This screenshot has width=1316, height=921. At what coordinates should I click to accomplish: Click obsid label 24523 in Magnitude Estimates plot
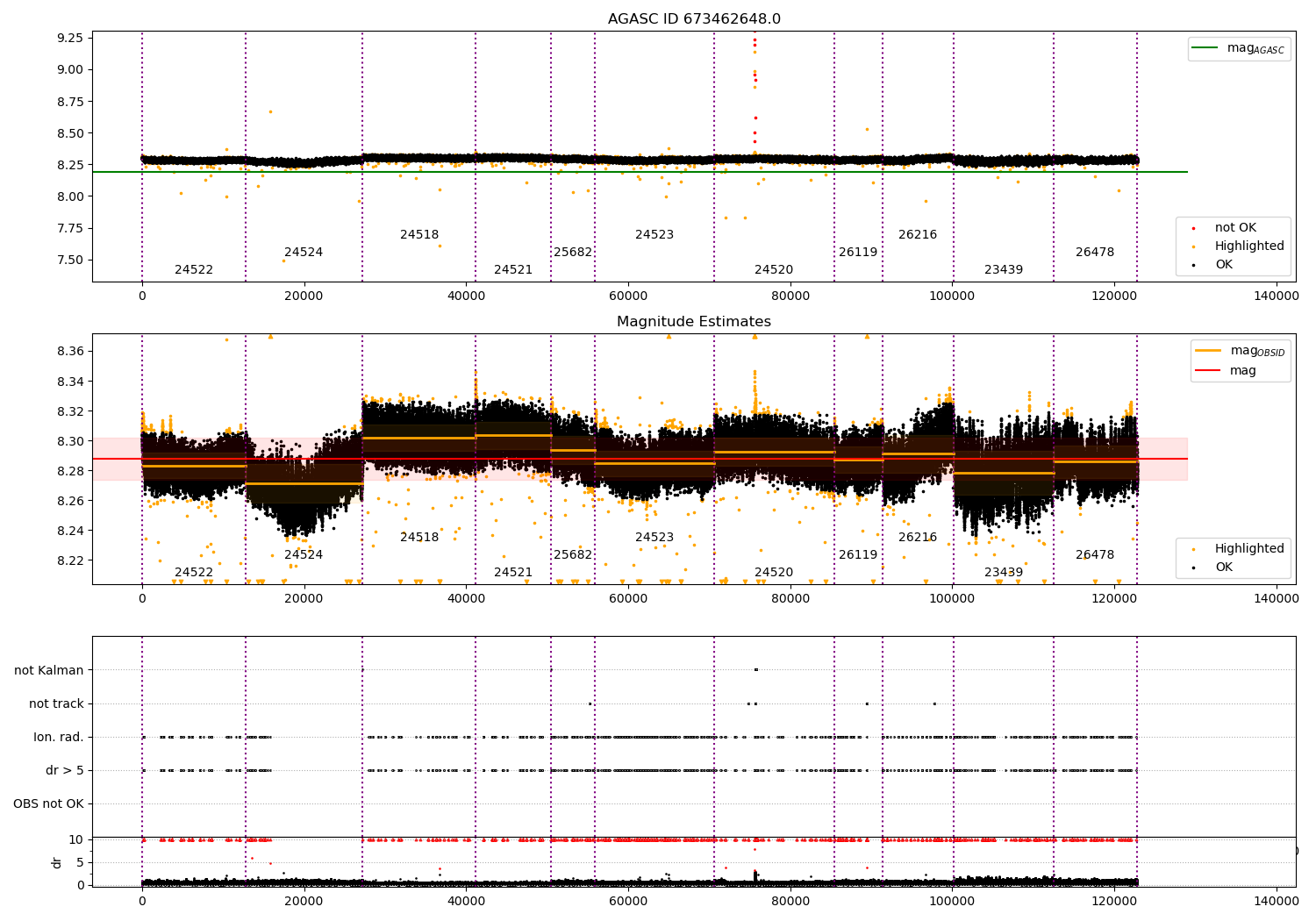click(654, 538)
